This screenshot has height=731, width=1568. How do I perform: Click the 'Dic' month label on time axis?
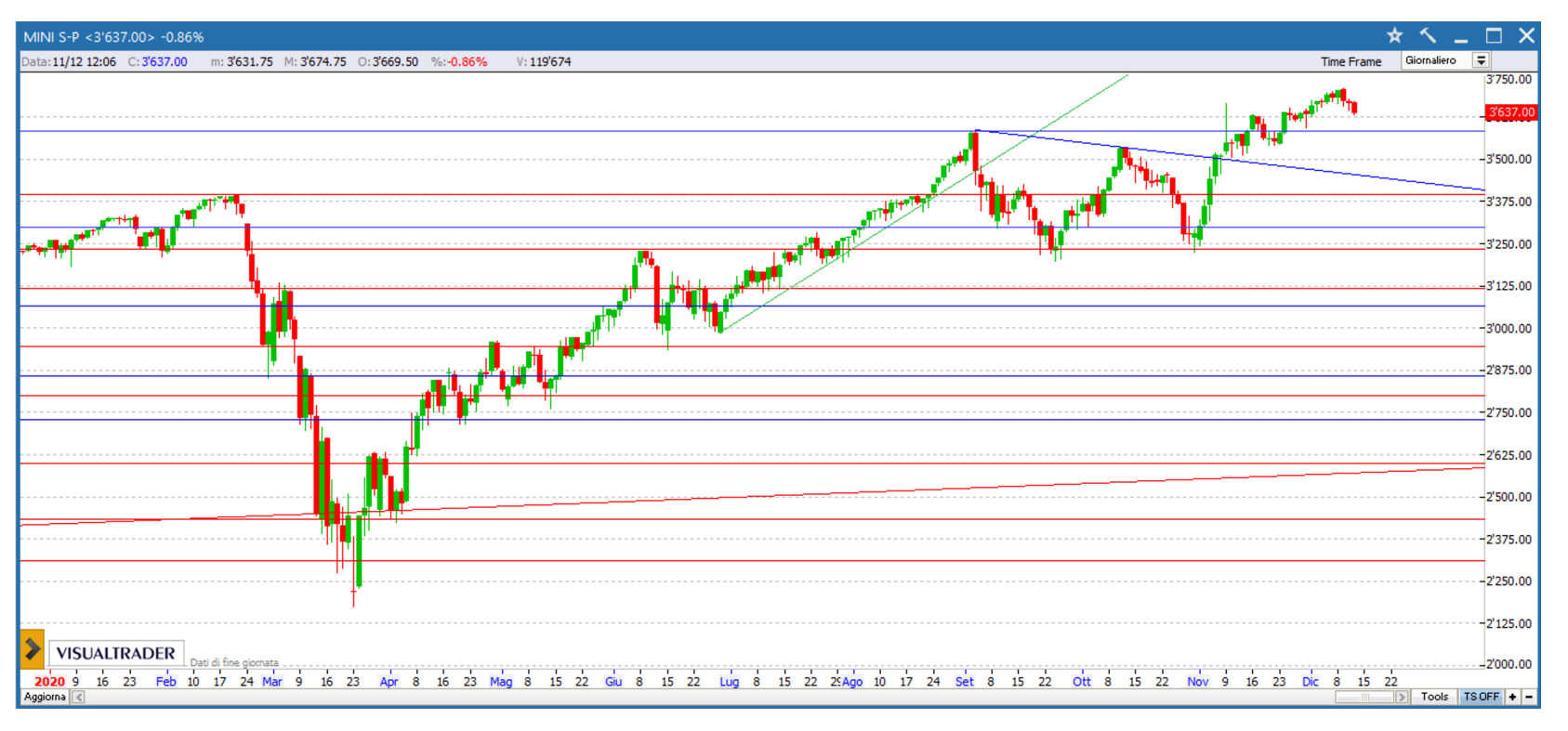click(x=1311, y=681)
